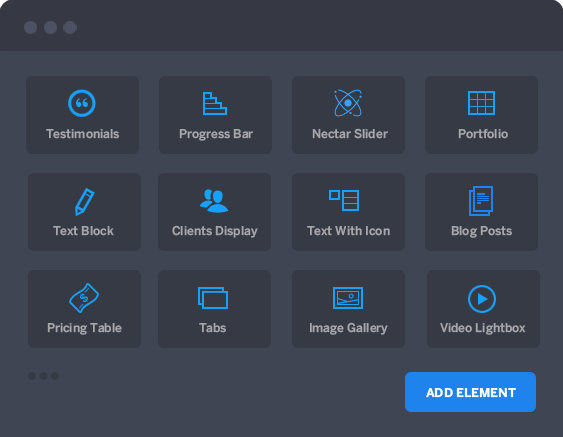
Task: Click the Image Gallery label
Action: pyautogui.click(x=348, y=328)
